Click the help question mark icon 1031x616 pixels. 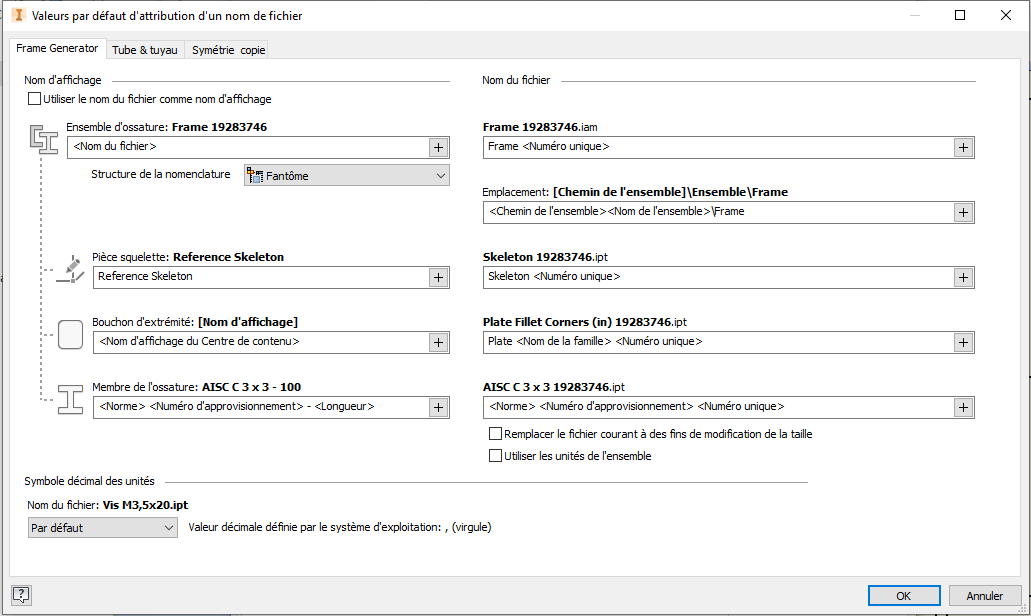(x=21, y=595)
